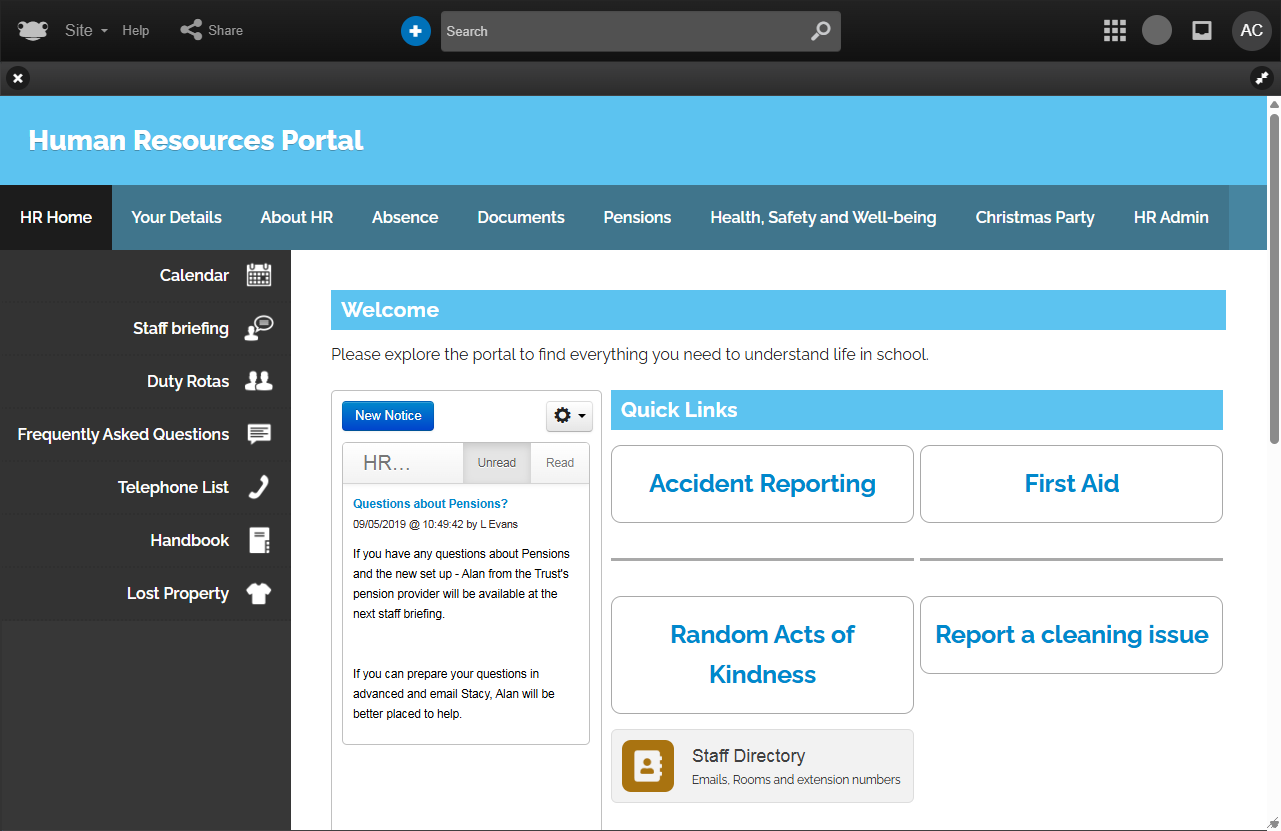
Task: Open the Accident Reporting quick link
Action: (762, 484)
